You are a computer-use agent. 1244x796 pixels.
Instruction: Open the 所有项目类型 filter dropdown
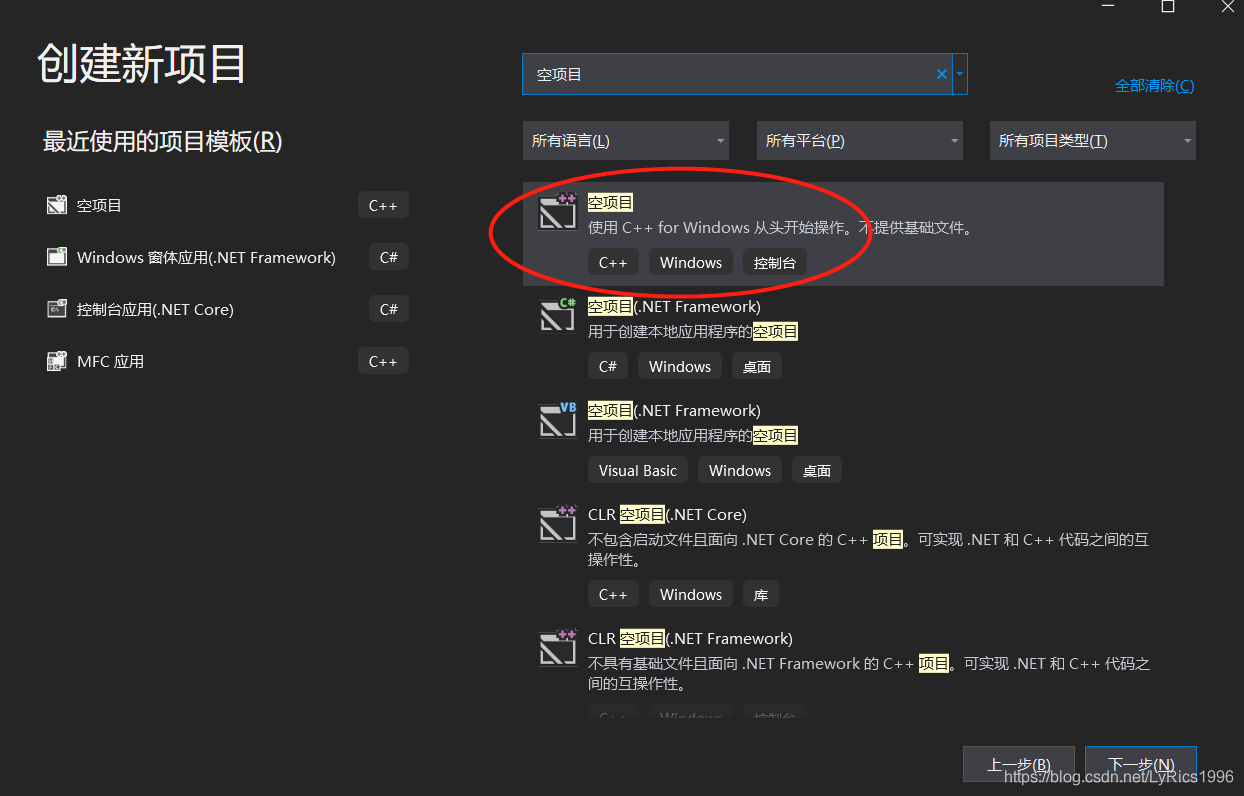coord(1093,141)
